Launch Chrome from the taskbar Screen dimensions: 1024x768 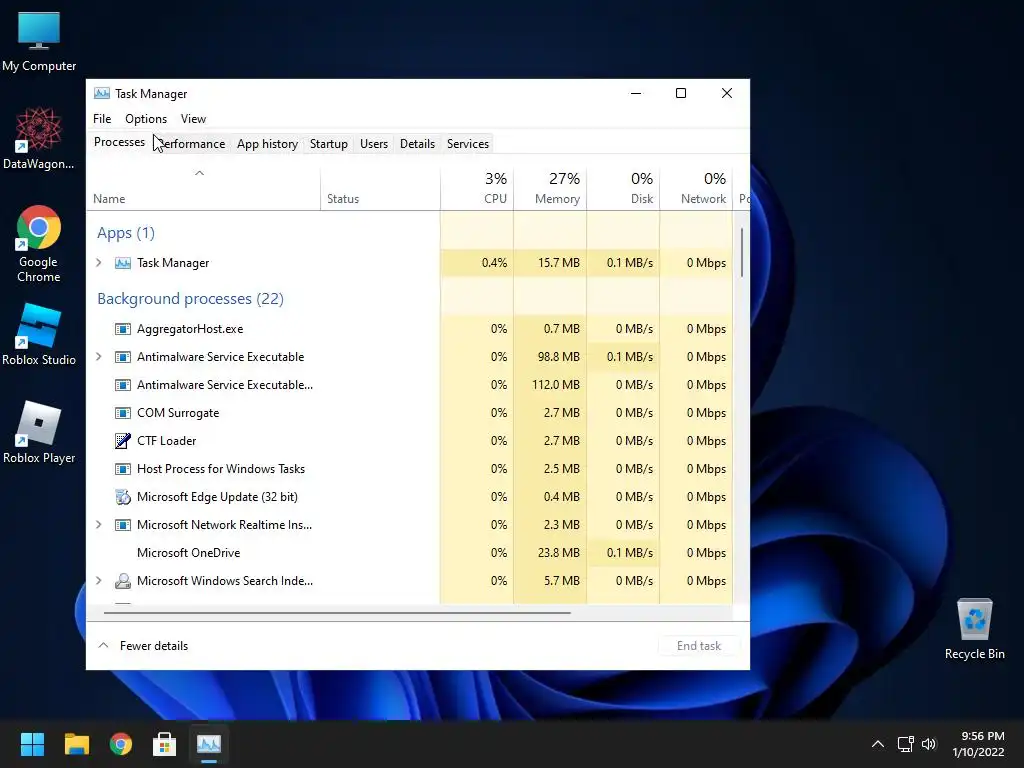coord(121,744)
